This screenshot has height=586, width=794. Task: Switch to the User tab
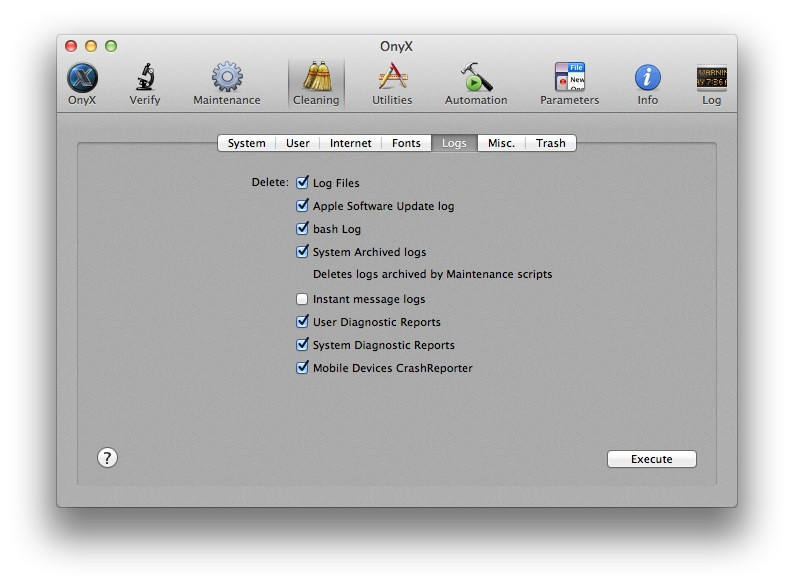298,143
